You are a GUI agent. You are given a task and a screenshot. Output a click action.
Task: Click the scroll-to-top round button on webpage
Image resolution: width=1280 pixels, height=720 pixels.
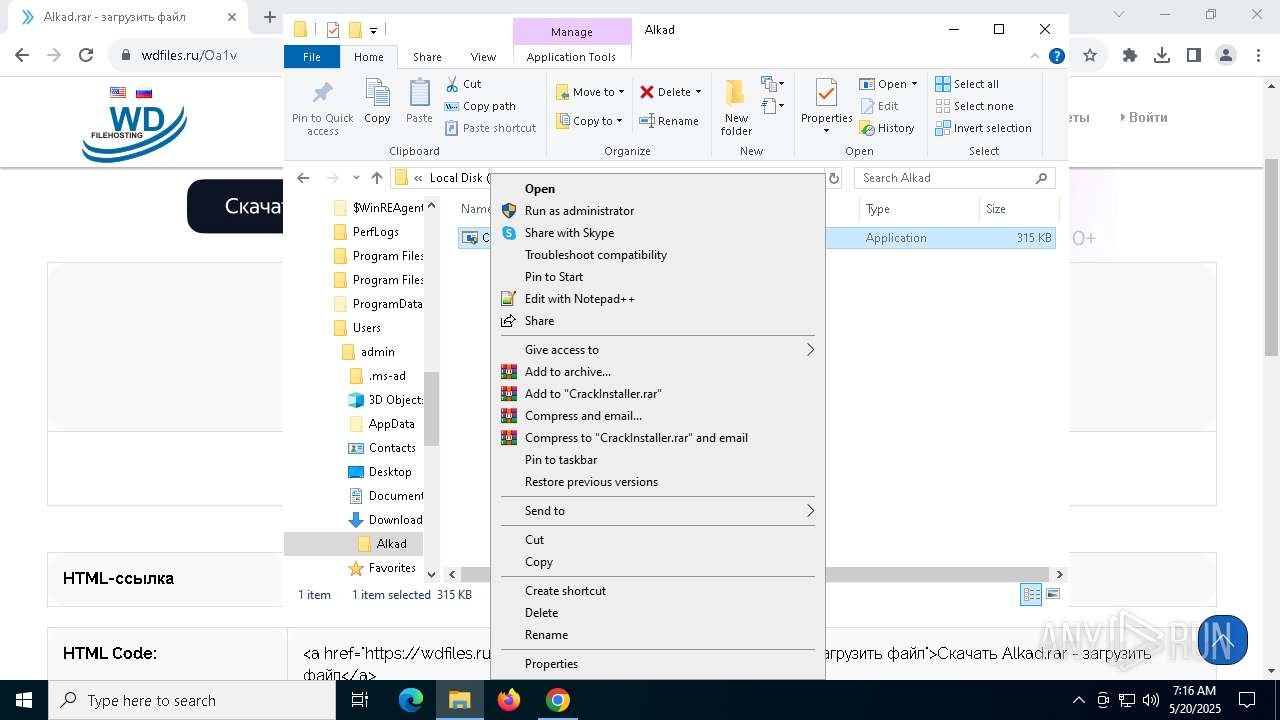point(1222,640)
